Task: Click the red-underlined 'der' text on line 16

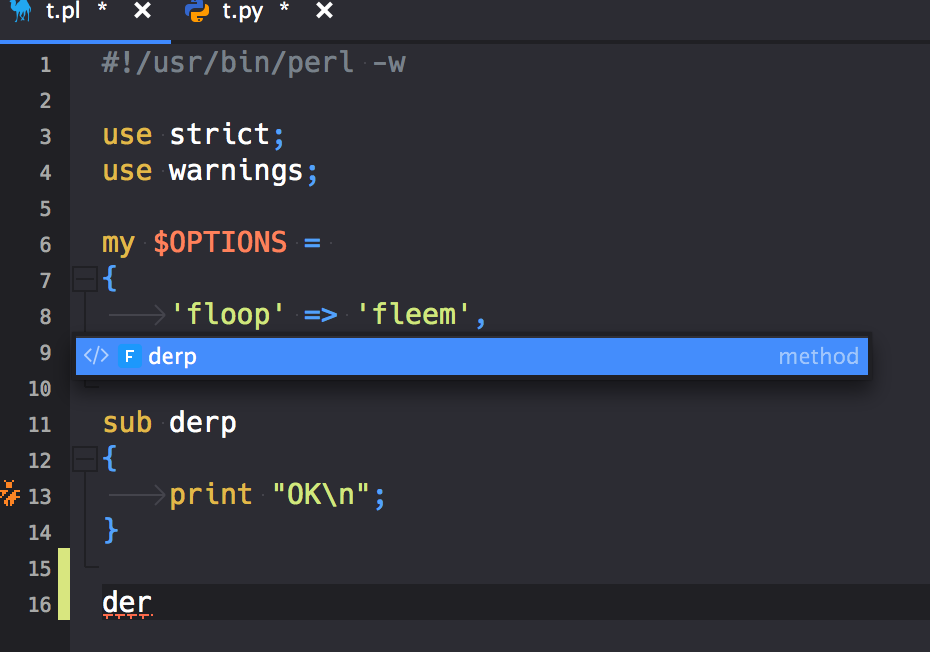Action: [x=125, y=604]
